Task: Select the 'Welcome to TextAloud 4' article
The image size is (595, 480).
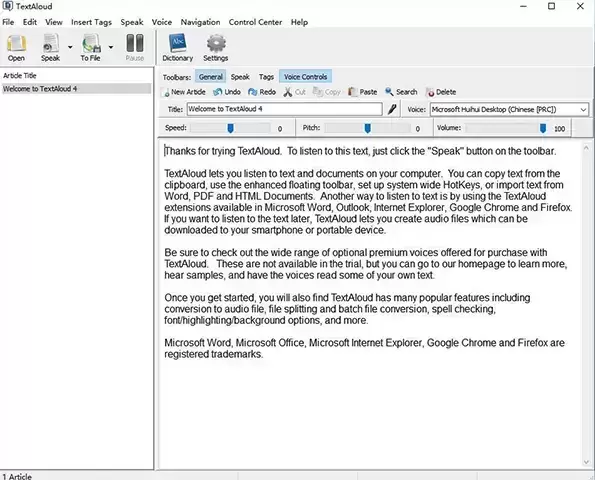Action: 76,89
